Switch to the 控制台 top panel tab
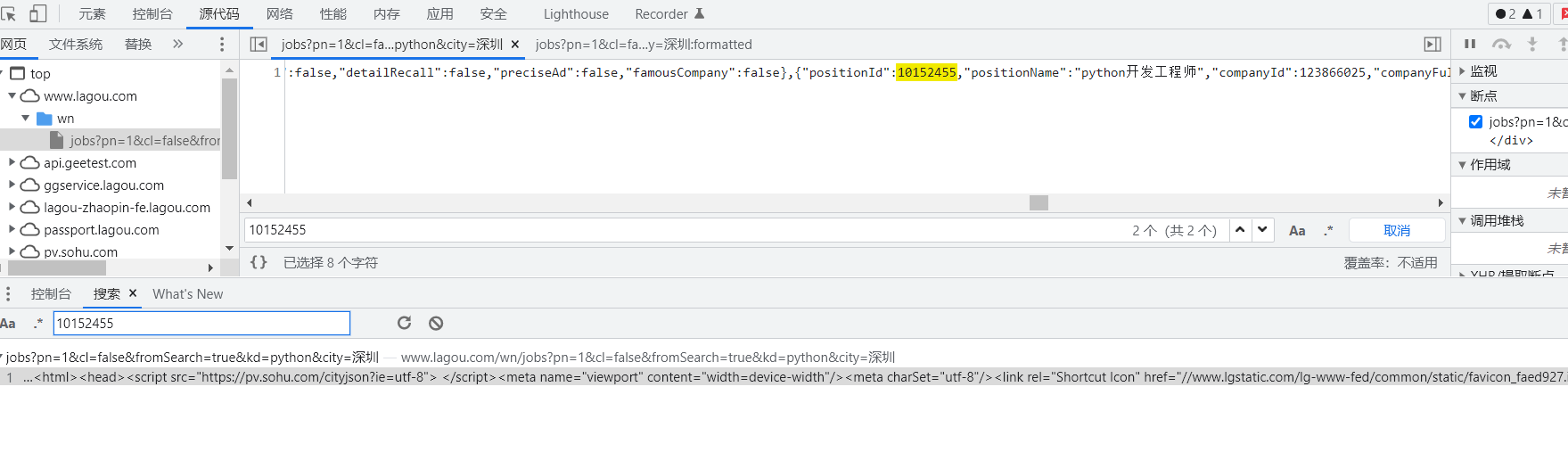This screenshot has height=469, width=1568. coord(152,13)
